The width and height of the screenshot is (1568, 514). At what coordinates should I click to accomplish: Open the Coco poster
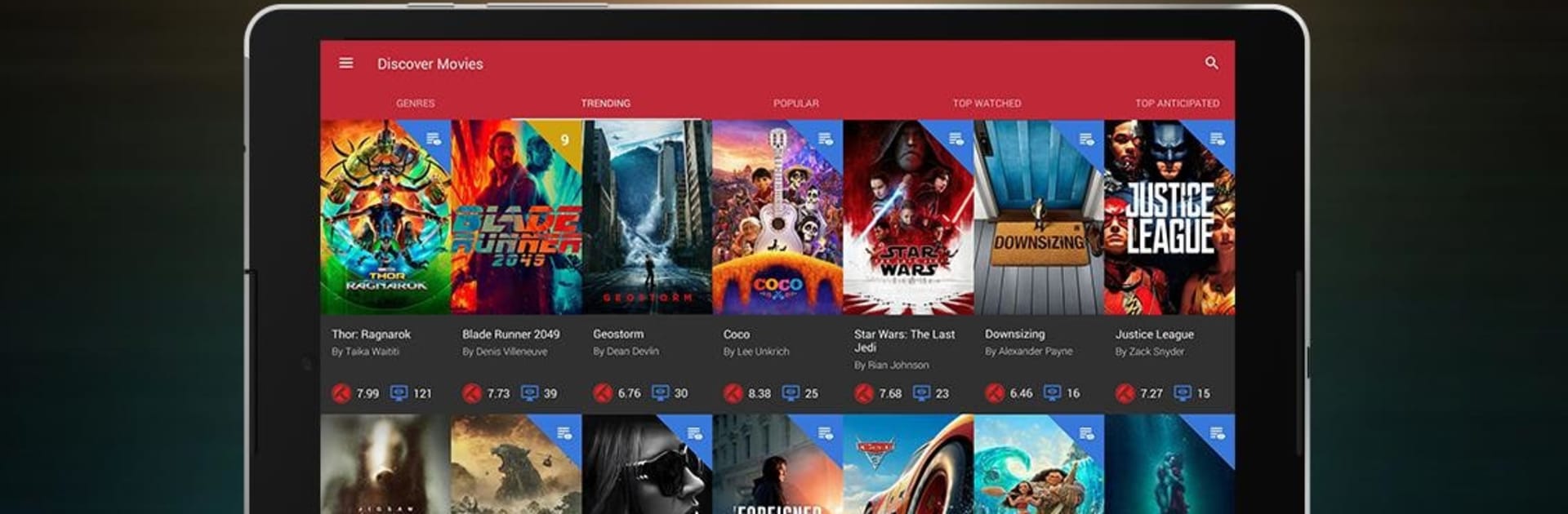777,218
